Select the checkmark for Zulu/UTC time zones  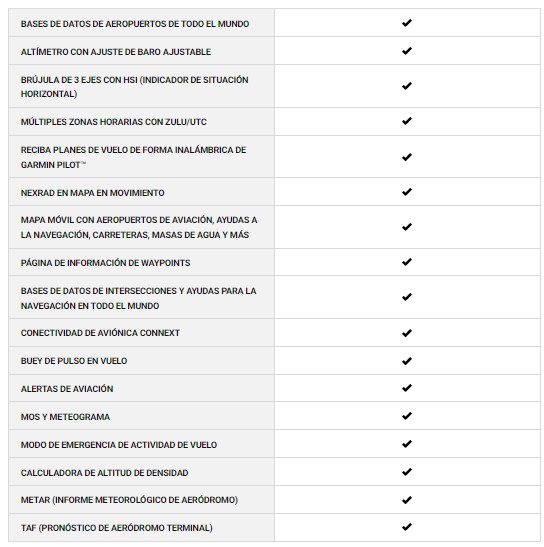(407, 121)
